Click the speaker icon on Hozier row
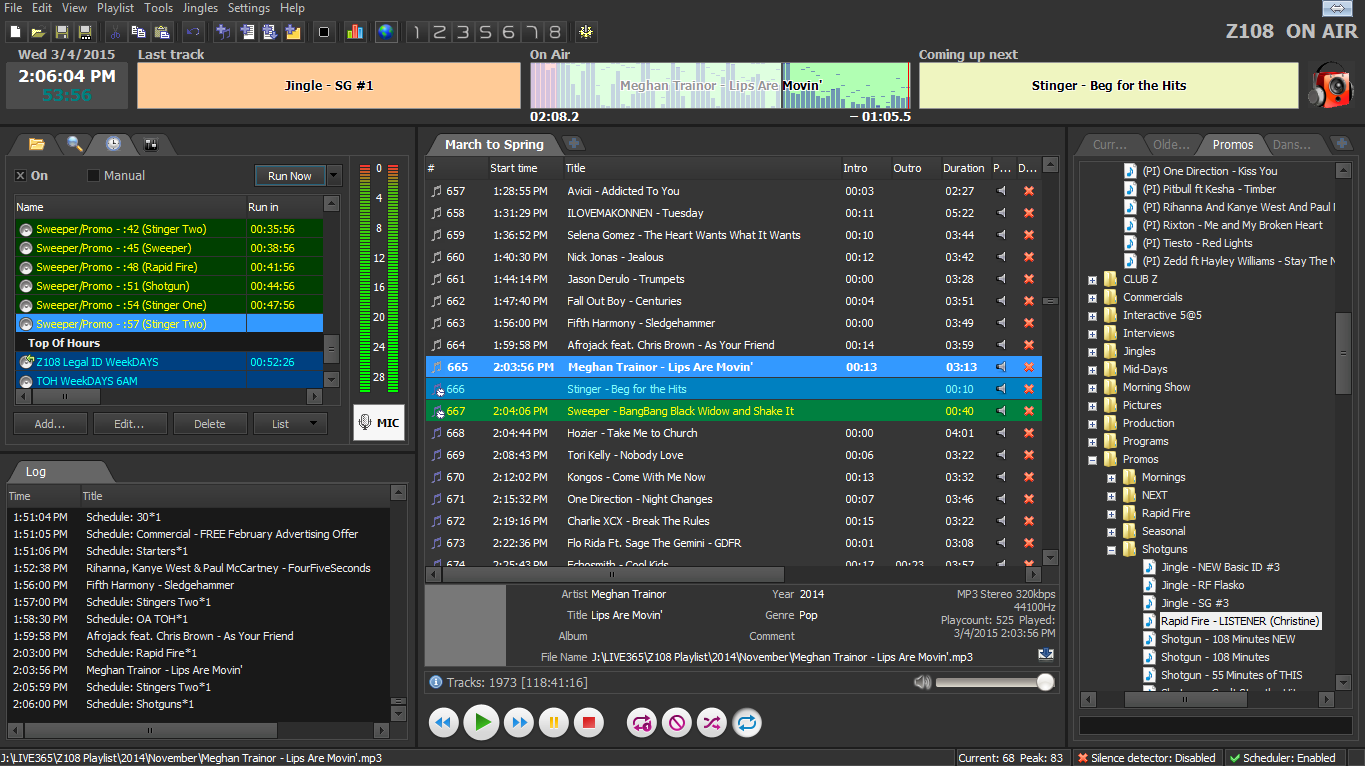The width and height of the screenshot is (1367, 768). [1001, 433]
